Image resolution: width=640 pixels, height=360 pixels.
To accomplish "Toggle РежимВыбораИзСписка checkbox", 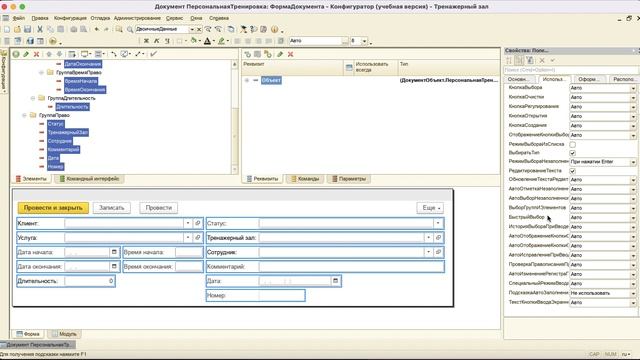I will pos(573,144).
